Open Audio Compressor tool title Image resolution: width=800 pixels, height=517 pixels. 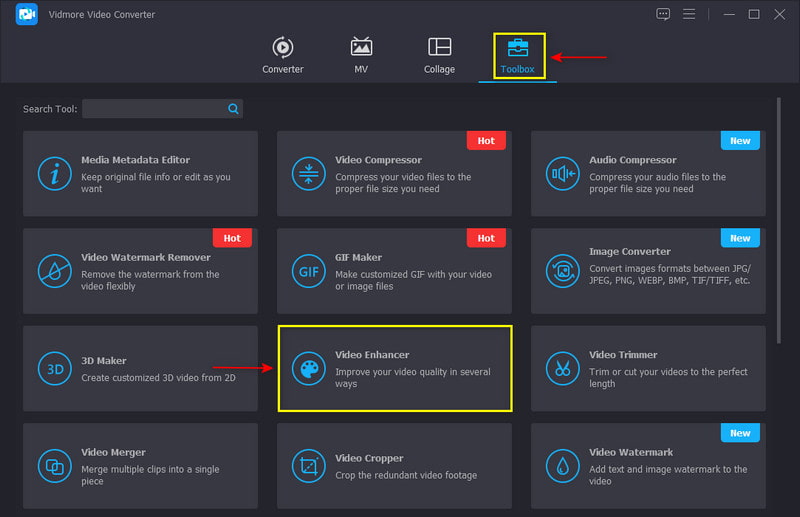(x=633, y=160)
